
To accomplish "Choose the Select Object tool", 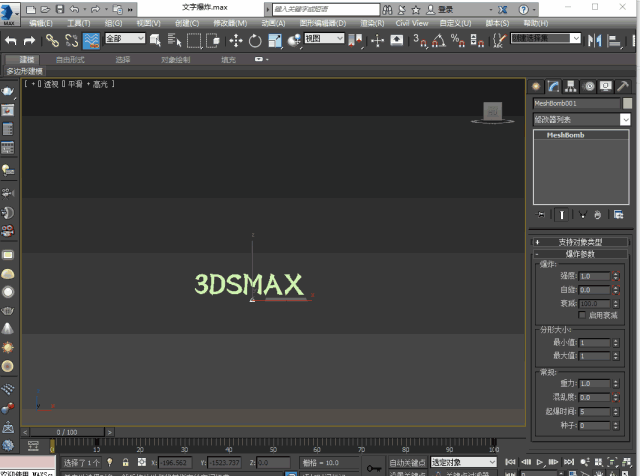I will click(155, 40).
